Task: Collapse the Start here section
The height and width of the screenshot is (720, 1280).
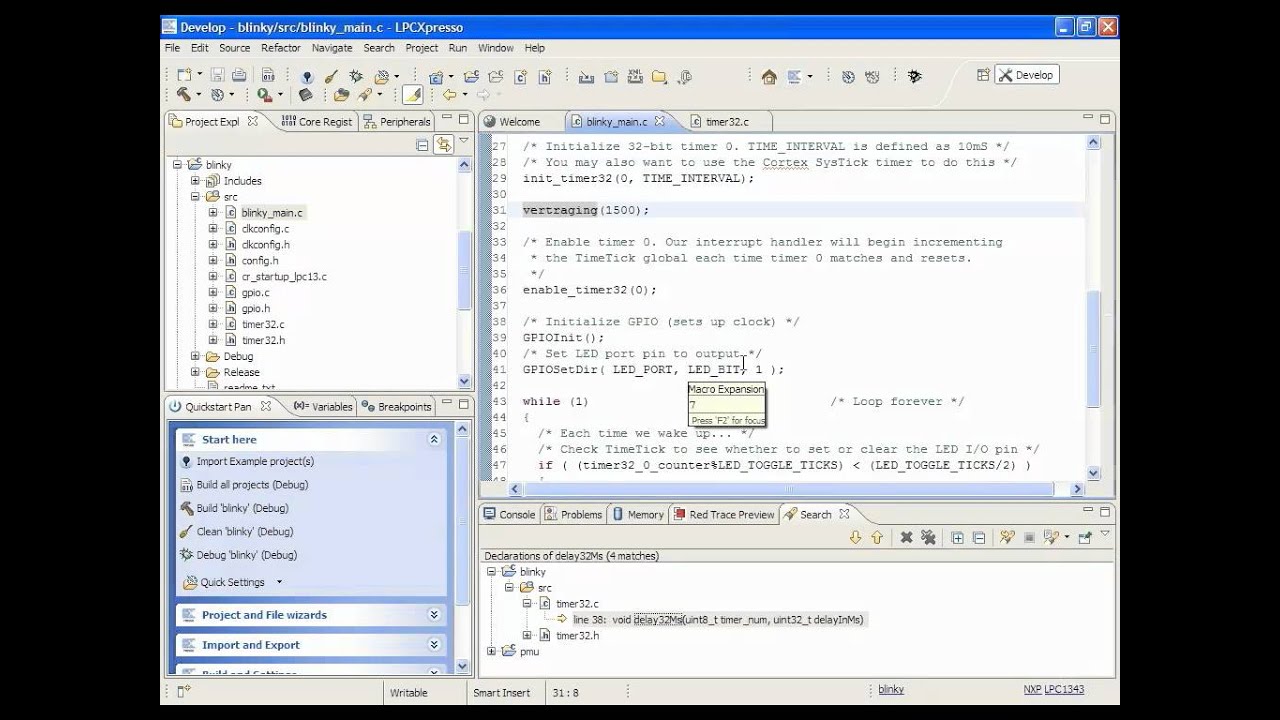Action: coord(434,439)
